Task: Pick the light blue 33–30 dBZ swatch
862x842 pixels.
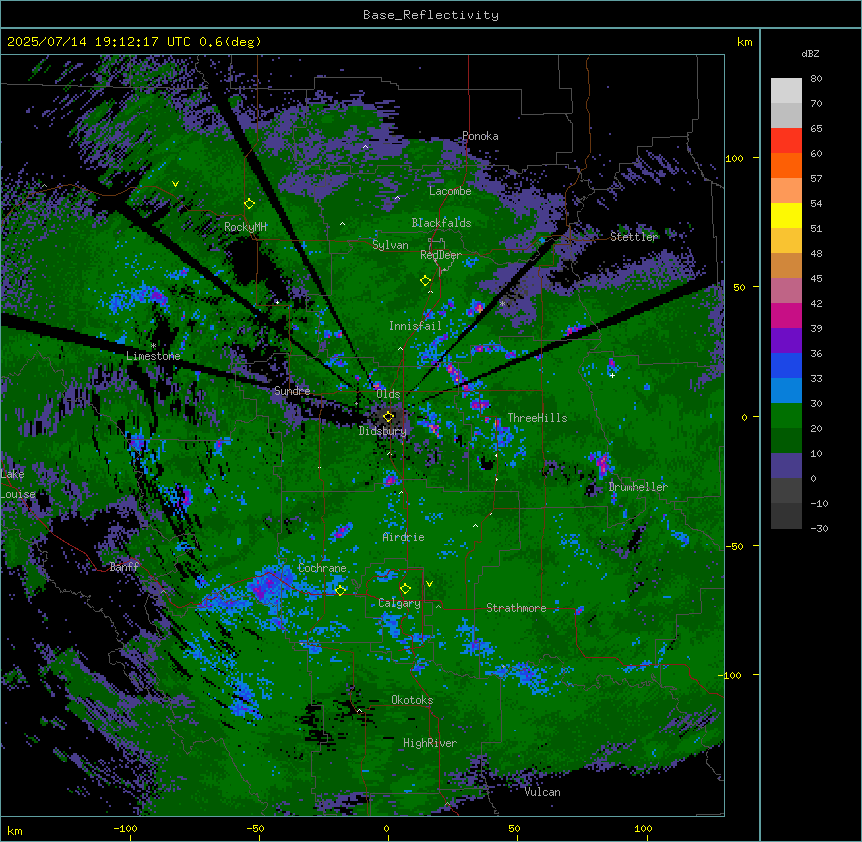Action: 786,391
